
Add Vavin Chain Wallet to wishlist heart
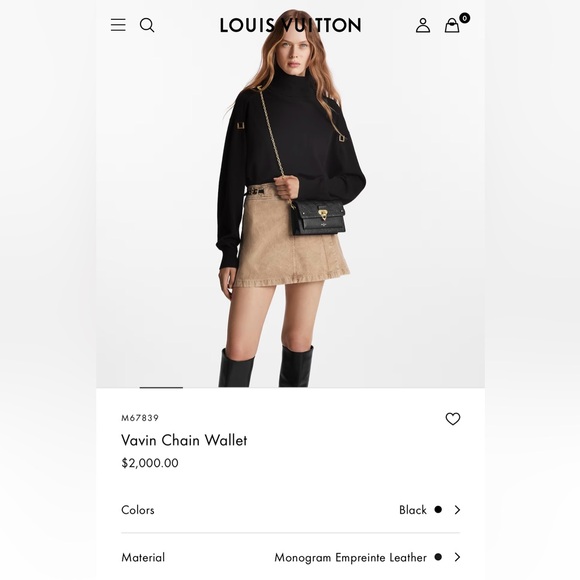(x=453, y=419)
